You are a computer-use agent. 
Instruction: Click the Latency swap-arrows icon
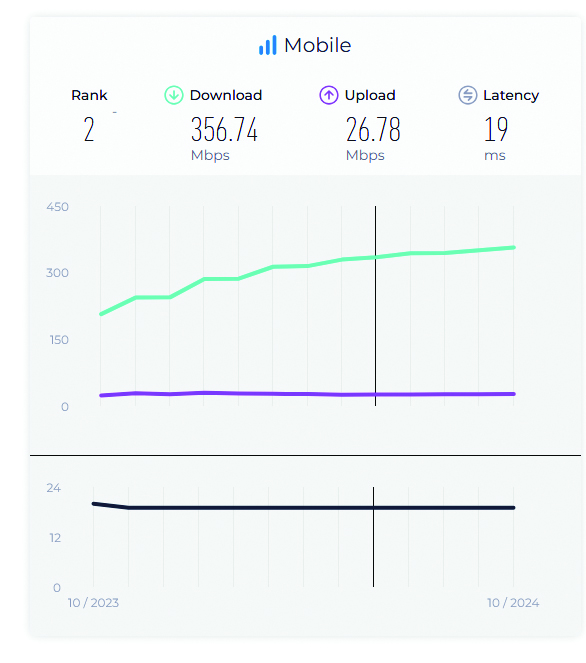pyautogui.click(x=468, y=95)
